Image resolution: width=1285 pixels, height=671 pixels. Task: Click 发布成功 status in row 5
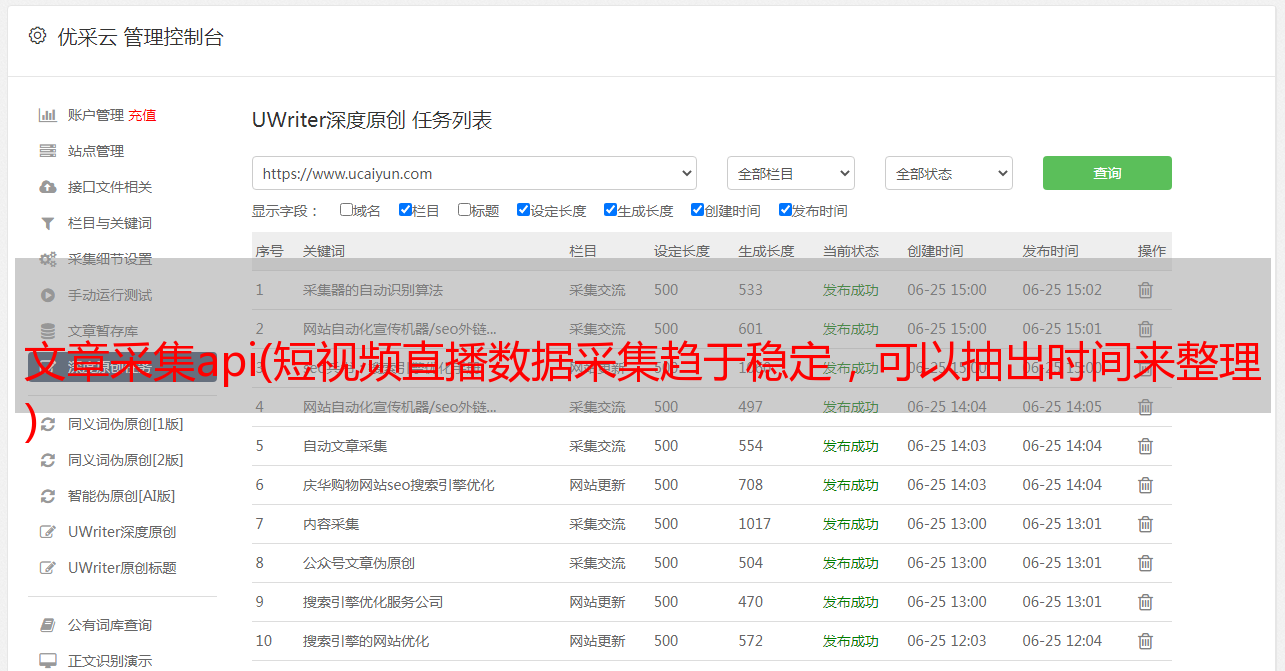[x=851, y=446]
